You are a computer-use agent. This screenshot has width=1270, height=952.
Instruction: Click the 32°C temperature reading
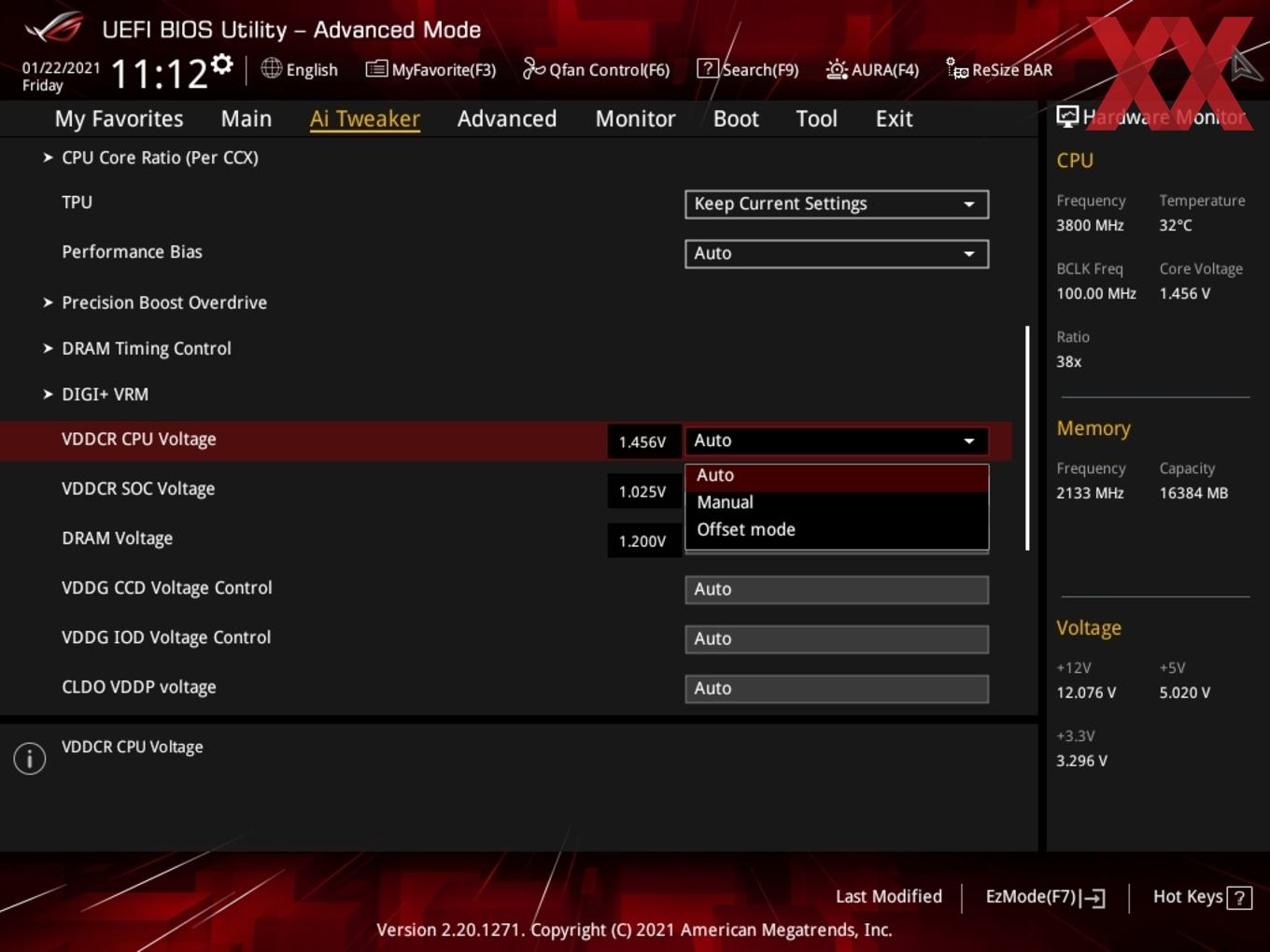(x=1176, y=225)
